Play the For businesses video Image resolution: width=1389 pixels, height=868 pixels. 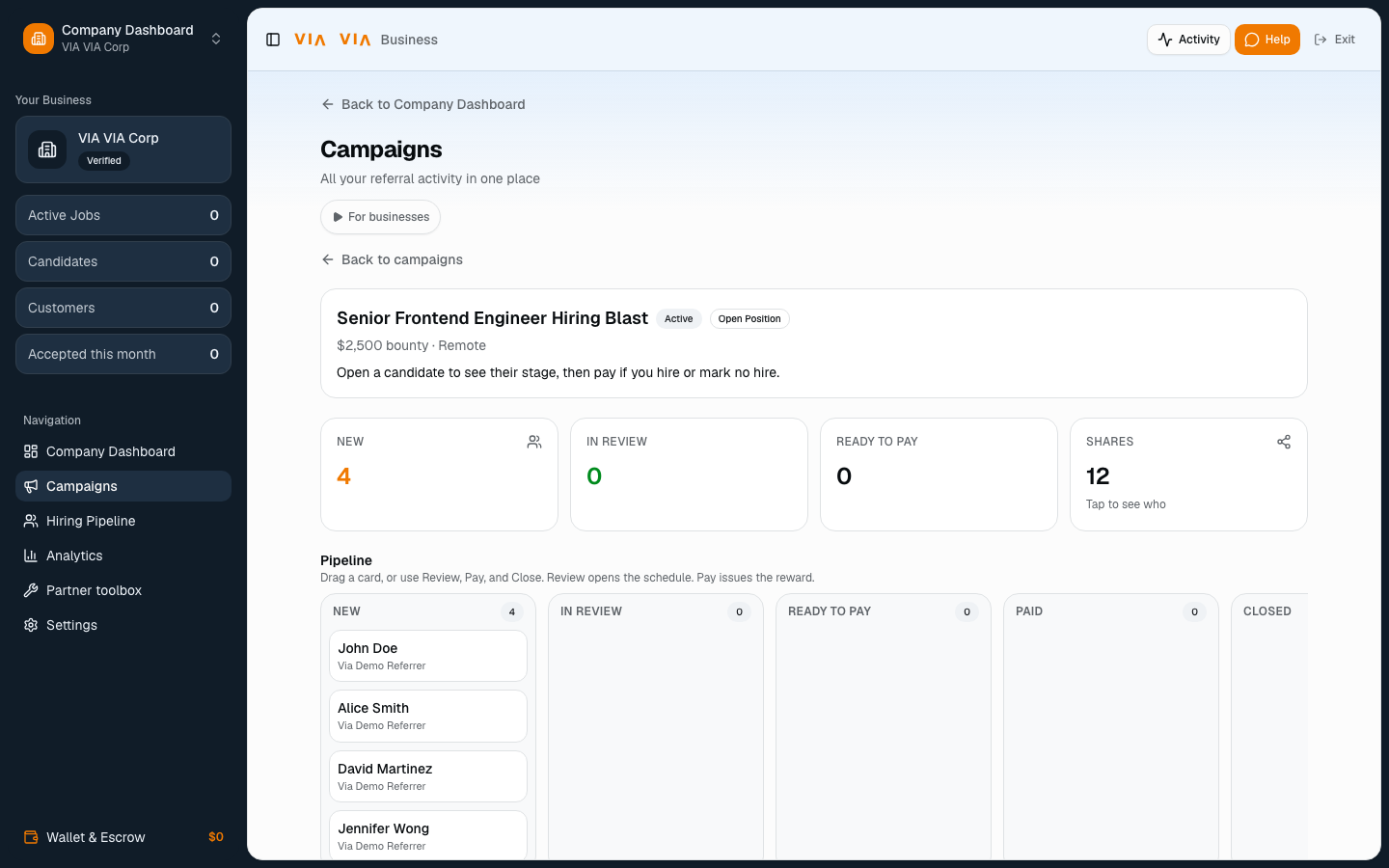[x=380, y=217]
